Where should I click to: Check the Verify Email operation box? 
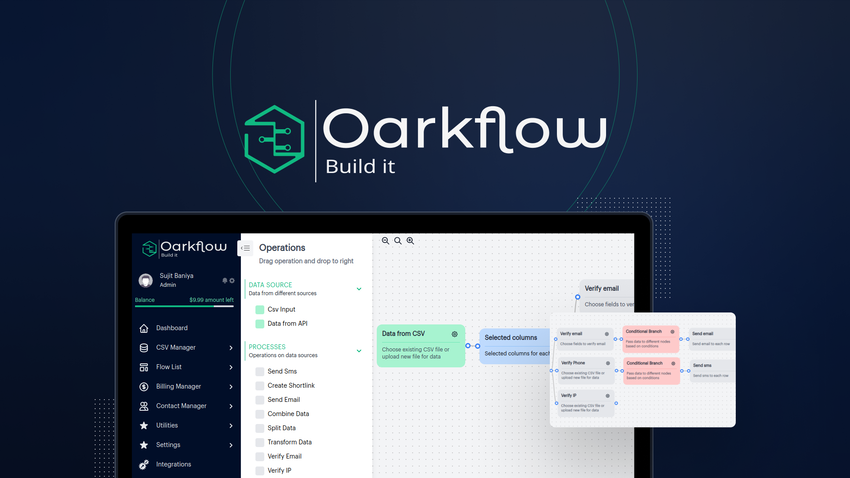click(x=260, y=456)
